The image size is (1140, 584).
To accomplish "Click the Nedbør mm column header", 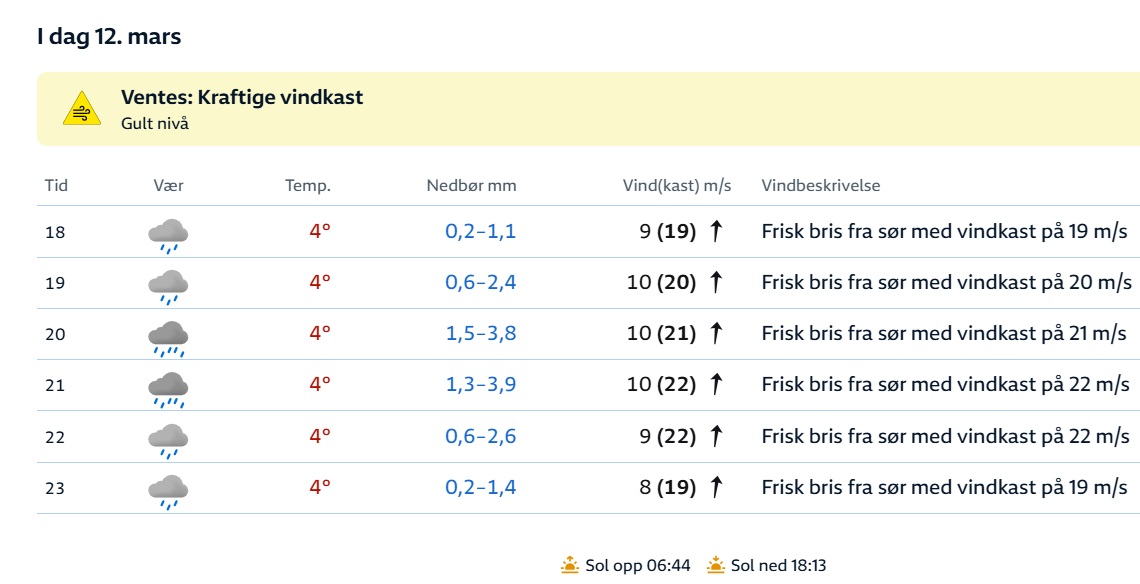I will point(471,186).
